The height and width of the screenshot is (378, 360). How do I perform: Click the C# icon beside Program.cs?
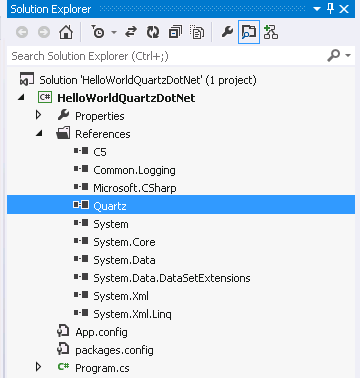(63, 367)
